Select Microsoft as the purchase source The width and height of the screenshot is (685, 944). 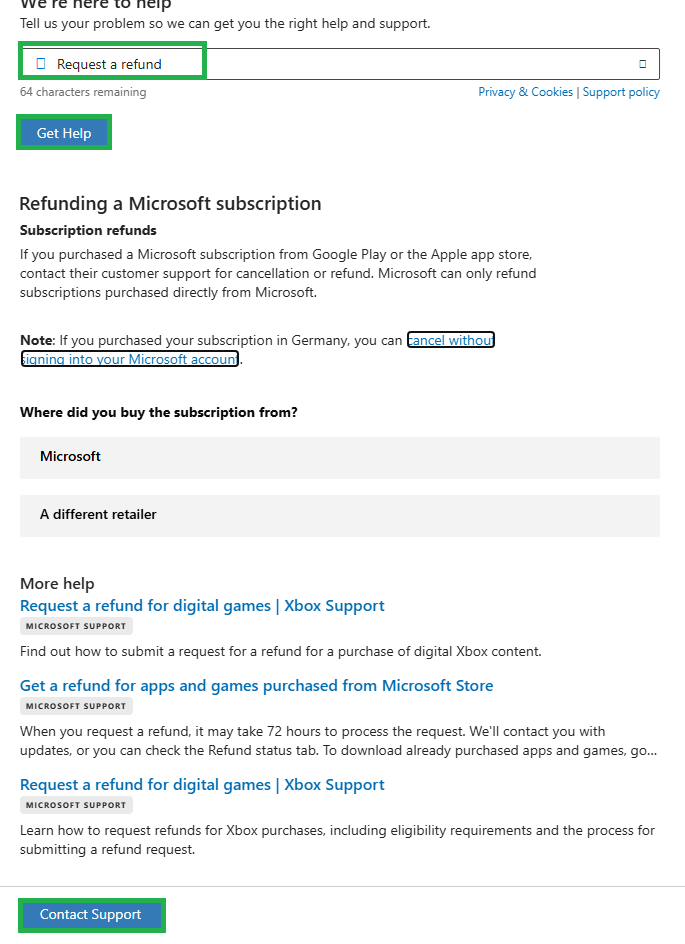tap(340, 458)
